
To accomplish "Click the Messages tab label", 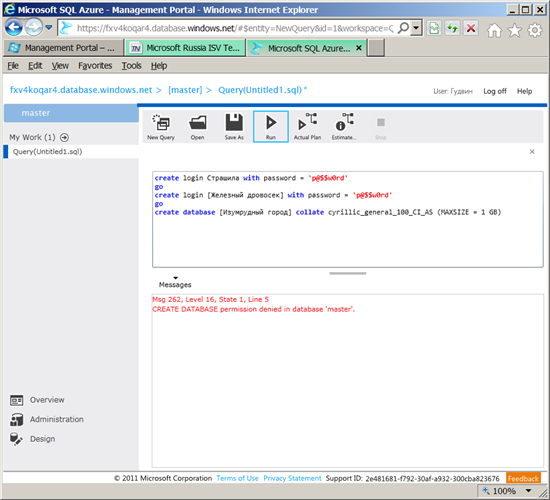I will (175, 285).
